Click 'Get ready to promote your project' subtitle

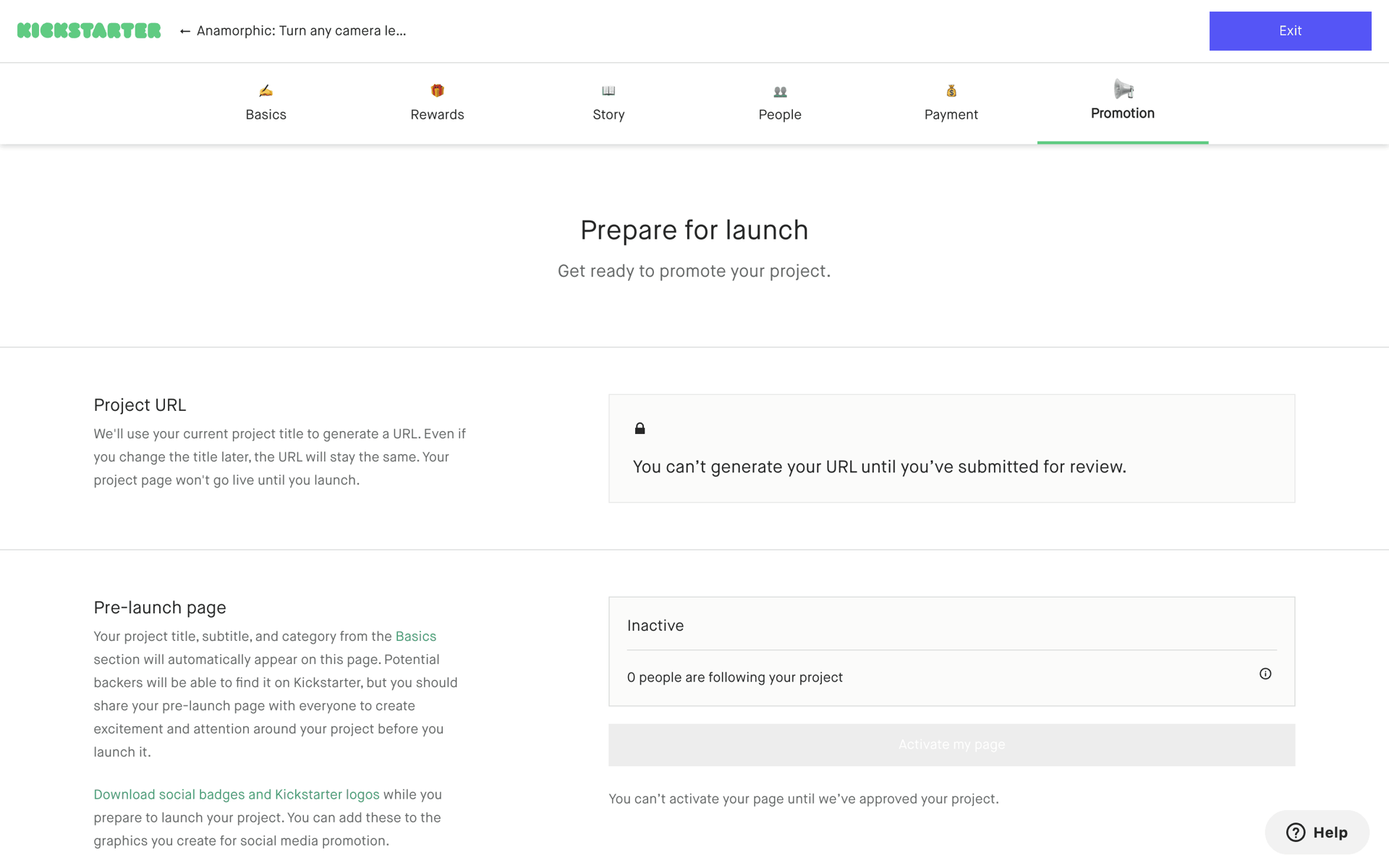coord(694,271)
